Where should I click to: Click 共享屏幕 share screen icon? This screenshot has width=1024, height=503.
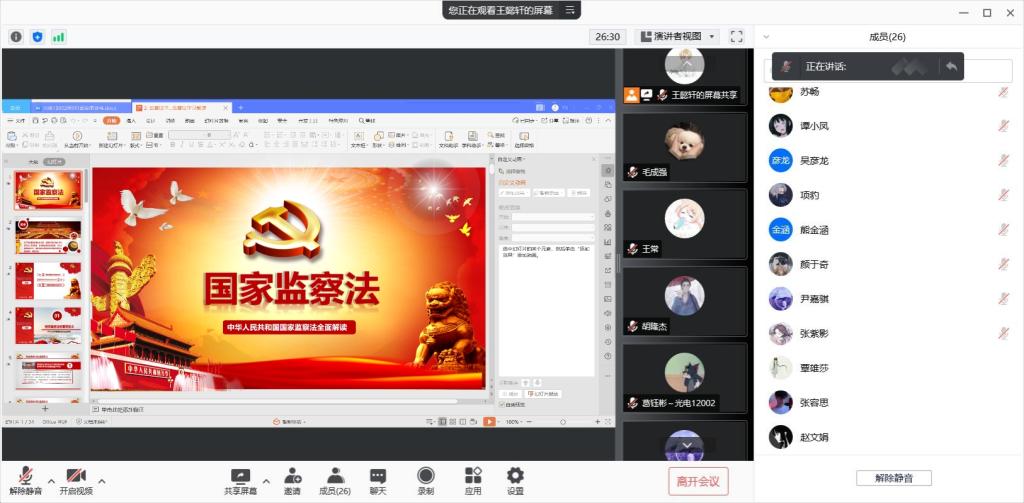240,480
